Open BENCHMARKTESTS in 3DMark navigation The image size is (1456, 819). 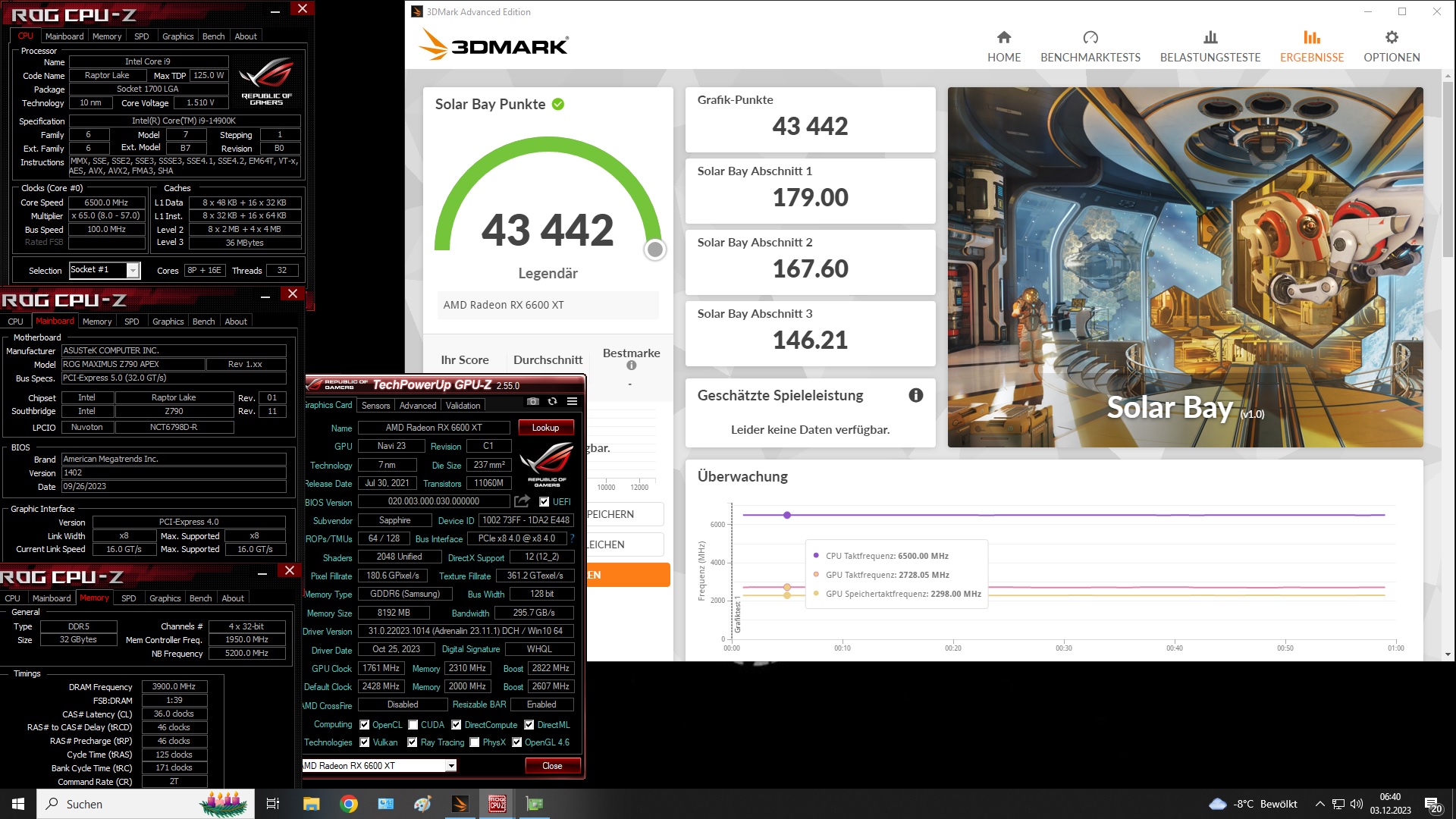(x=1090, y=46)
